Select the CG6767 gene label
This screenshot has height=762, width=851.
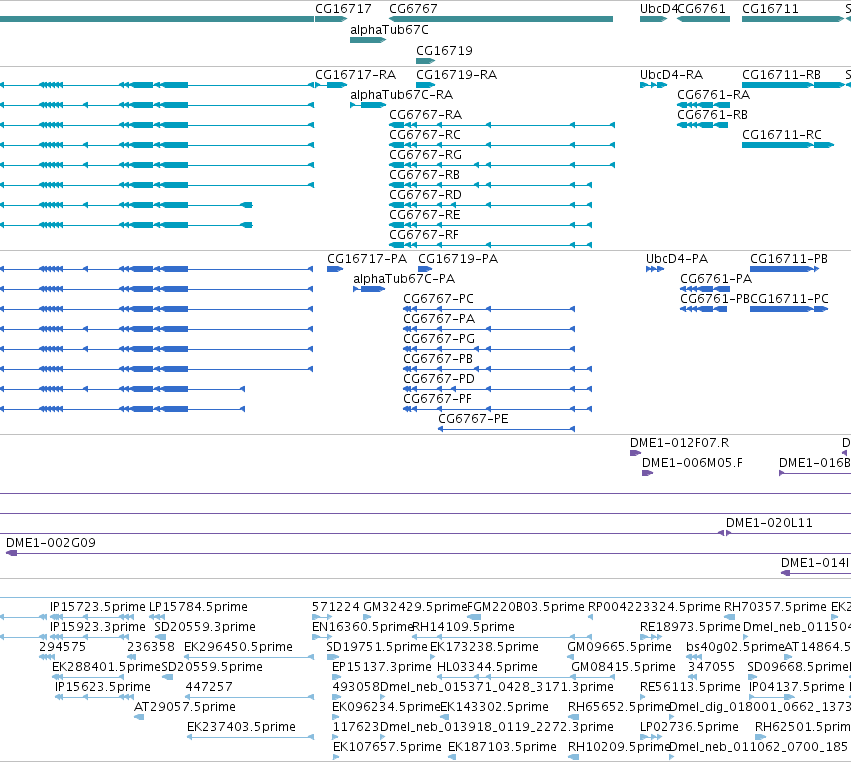[x=413, y=9]
